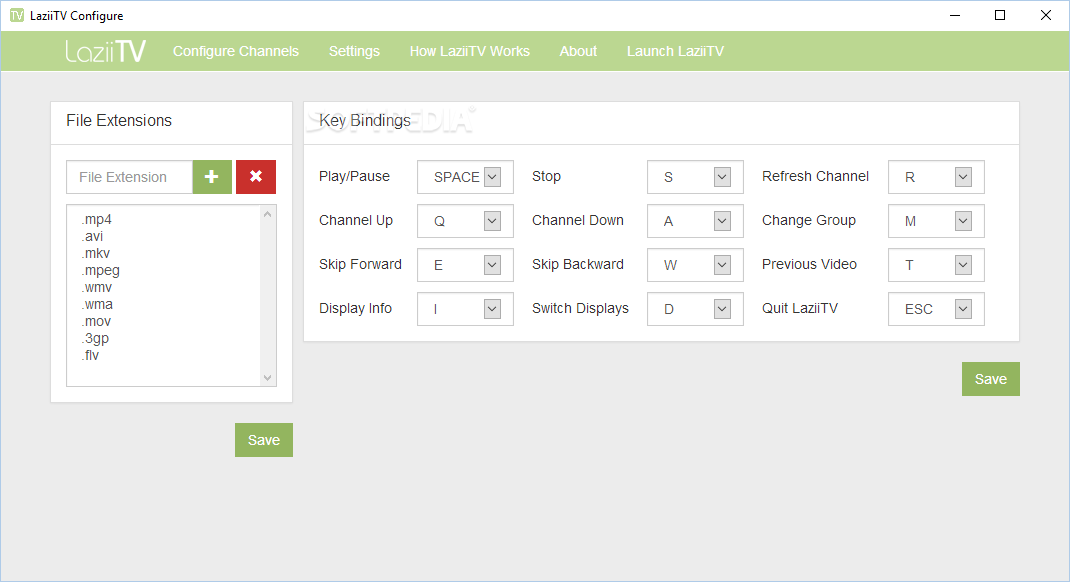Click the Play/Pause label

tap(354, 176)
